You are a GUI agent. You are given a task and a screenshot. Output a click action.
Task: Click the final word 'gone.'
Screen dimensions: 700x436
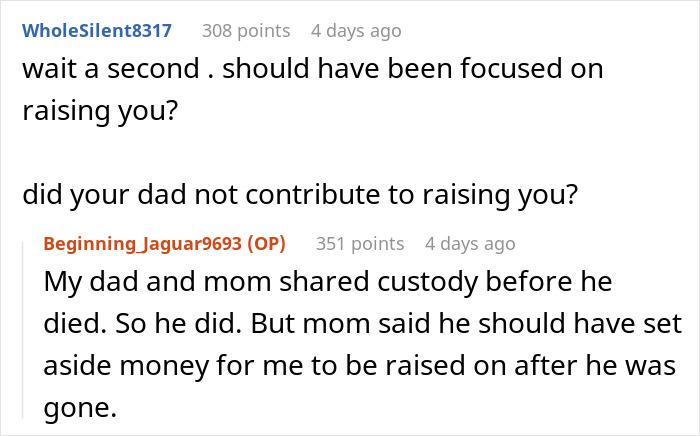point(76,409)
